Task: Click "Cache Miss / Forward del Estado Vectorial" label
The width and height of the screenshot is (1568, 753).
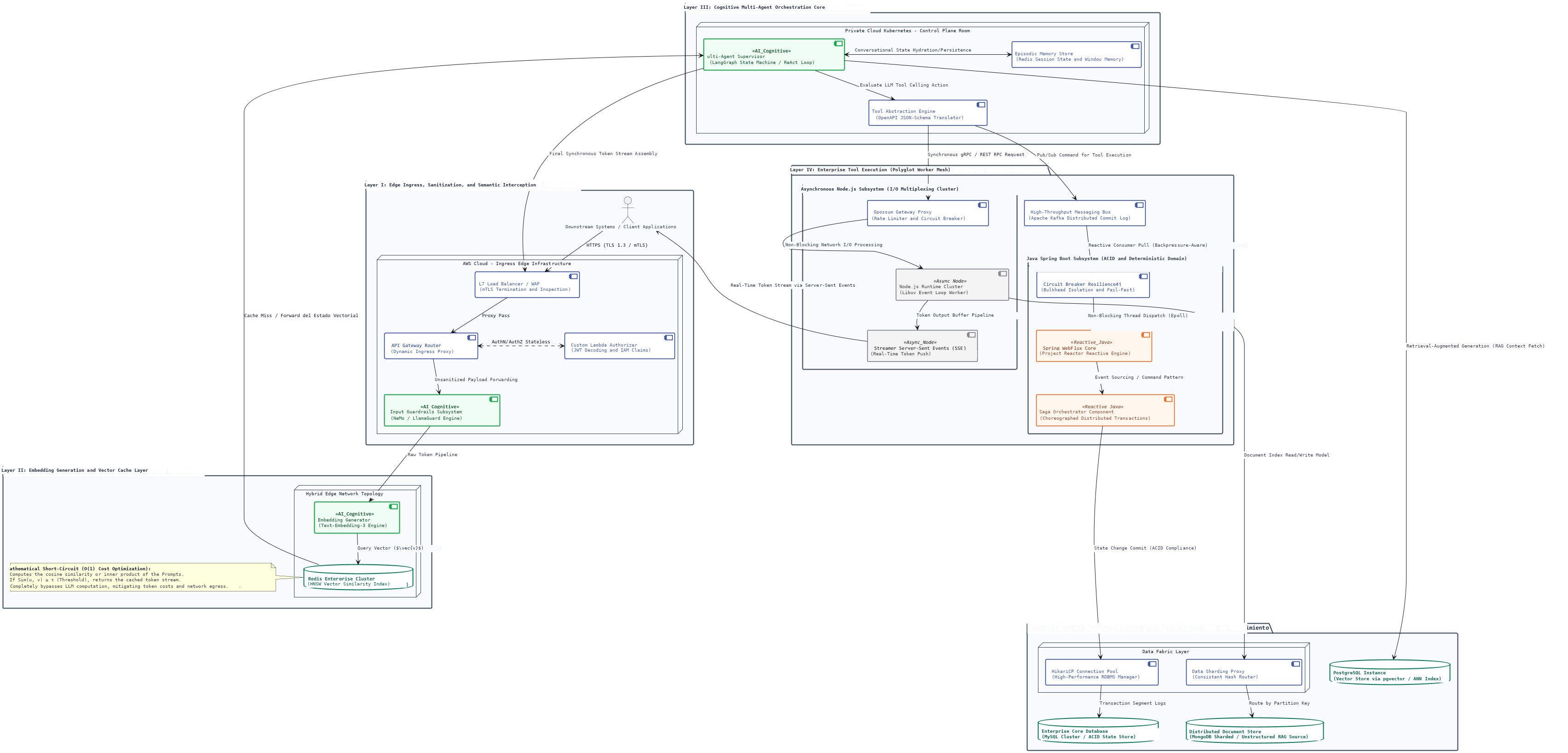Action: (301, 316)
